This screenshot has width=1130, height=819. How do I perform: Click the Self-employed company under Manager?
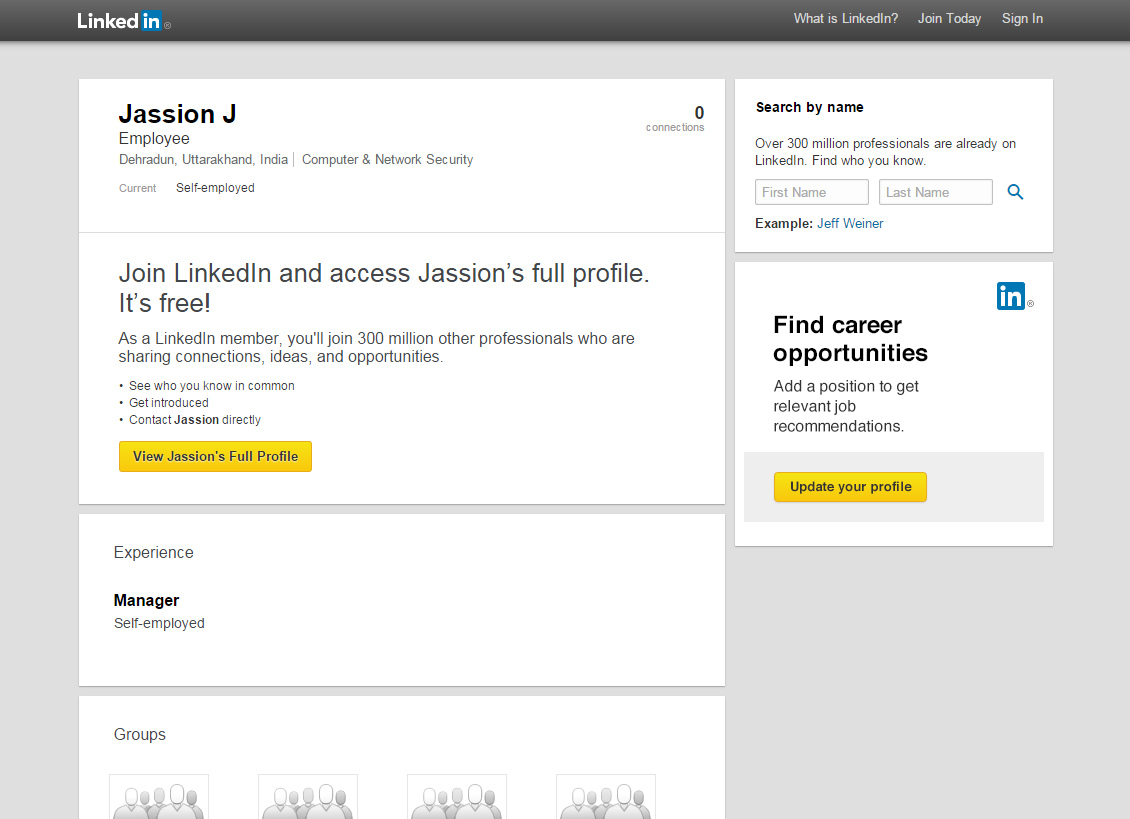click(159, 623)
